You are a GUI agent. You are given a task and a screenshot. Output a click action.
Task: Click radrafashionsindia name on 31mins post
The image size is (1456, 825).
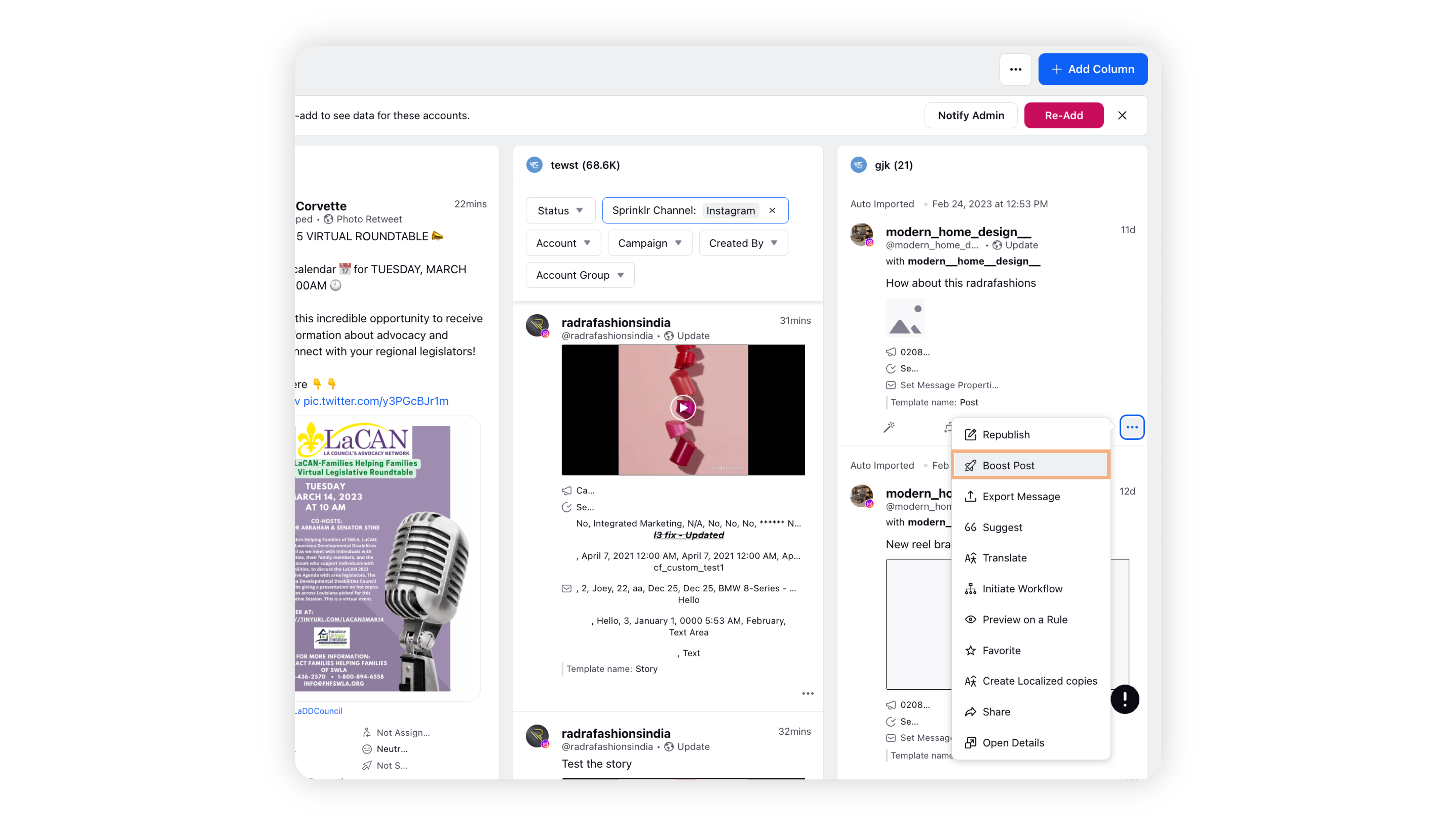(615, 322)
